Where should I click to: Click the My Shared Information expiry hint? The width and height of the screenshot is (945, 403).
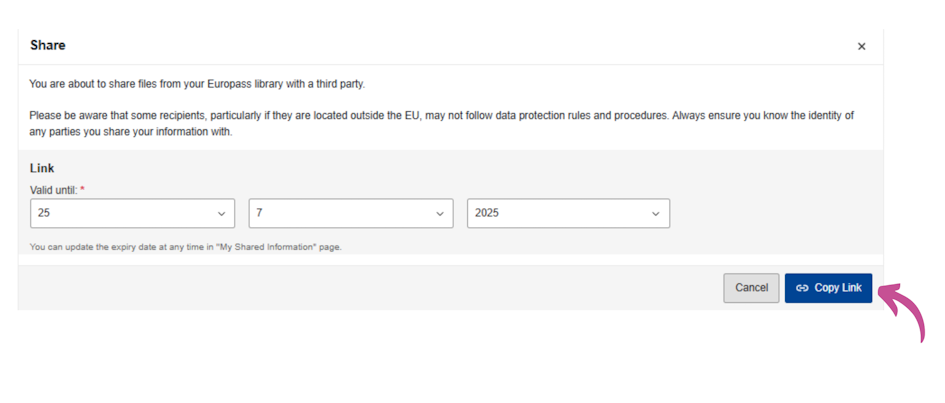click(186, 247)
